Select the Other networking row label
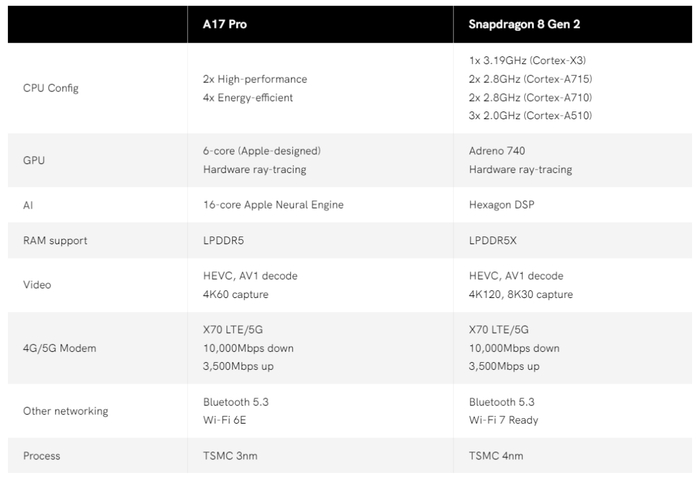Viewport: 700px width, 480px height. click(65, 411)
